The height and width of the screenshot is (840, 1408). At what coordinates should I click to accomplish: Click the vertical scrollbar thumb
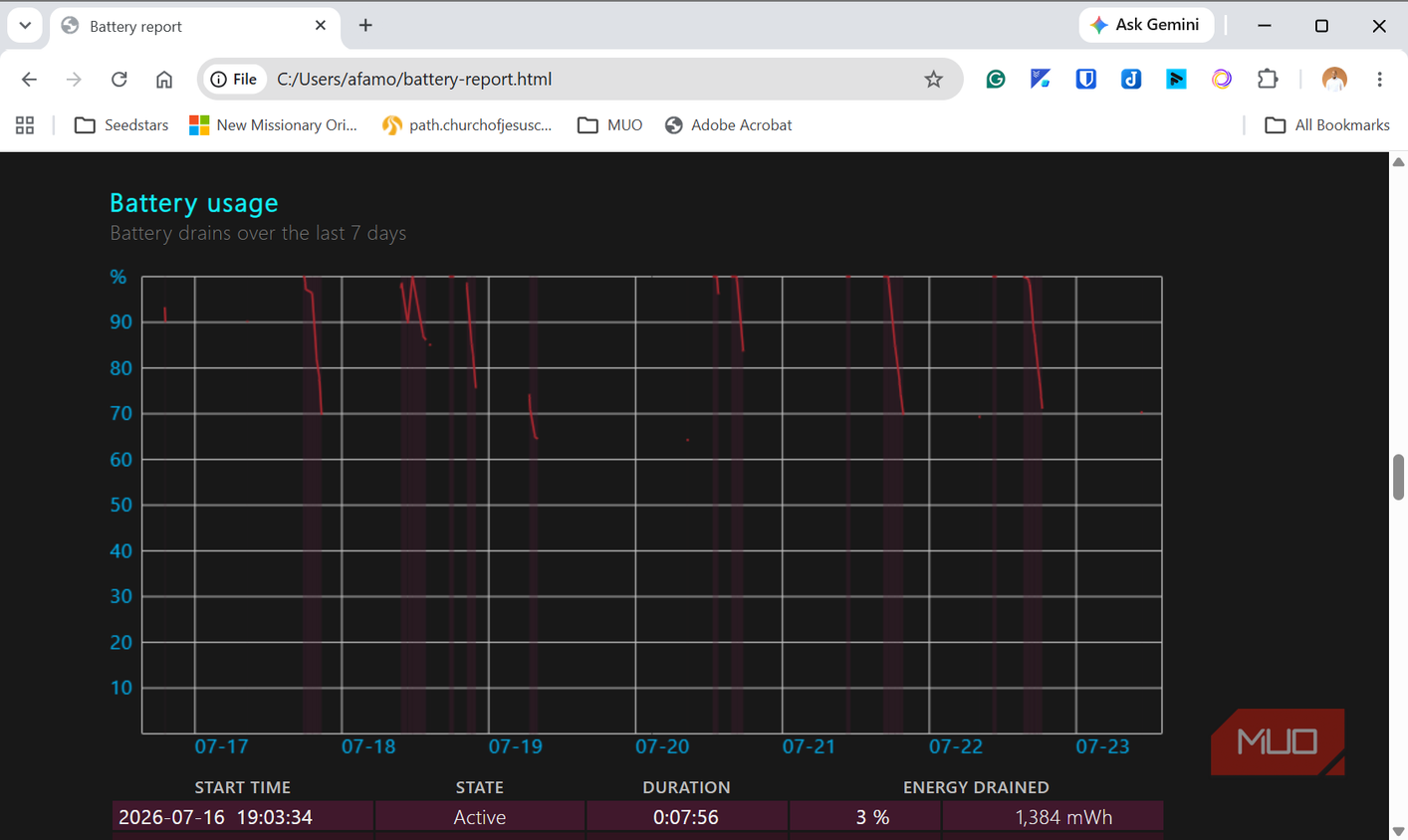[x=1398, y=477]
